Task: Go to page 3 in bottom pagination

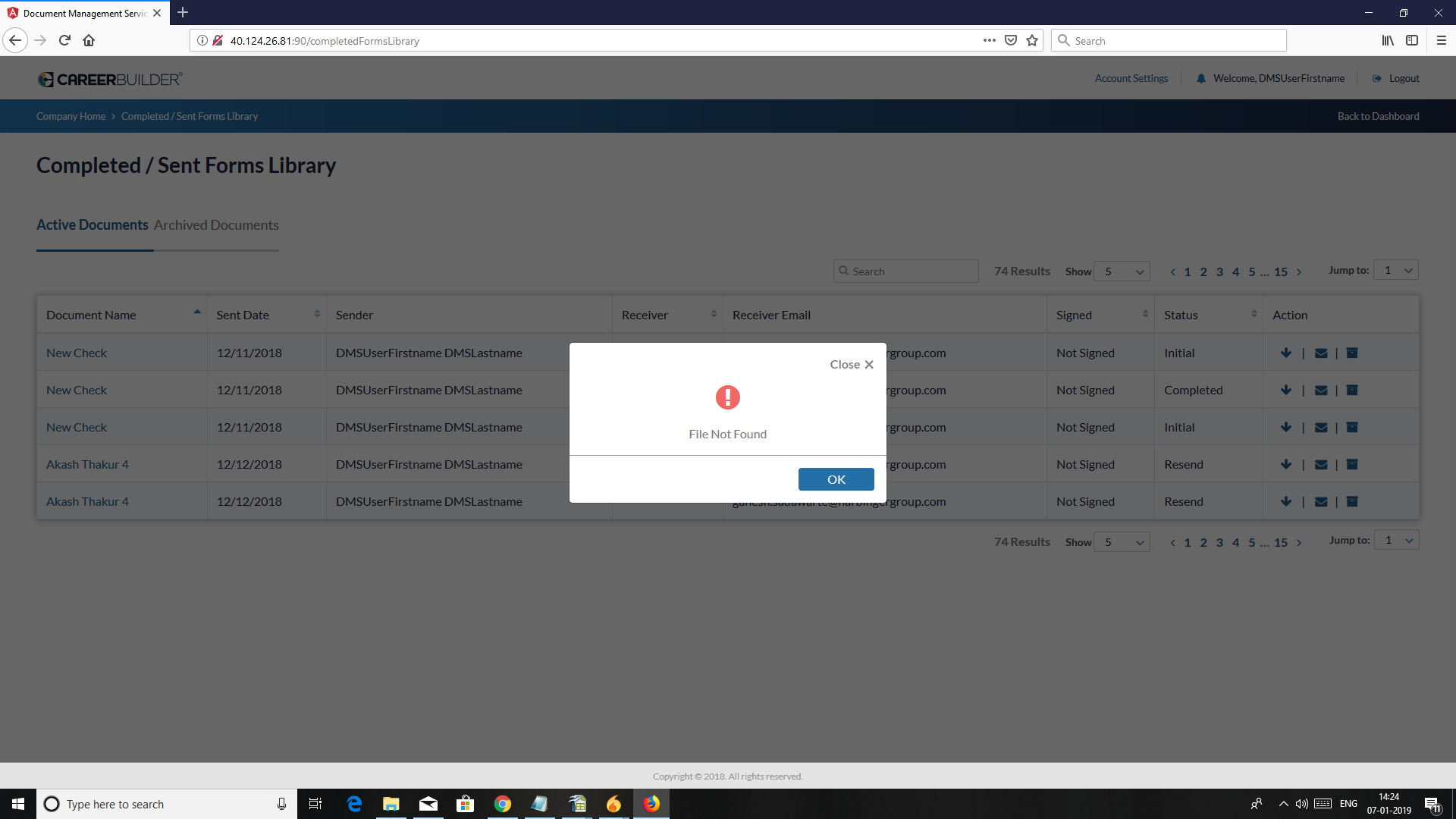Action: (x=1219, y=543)
